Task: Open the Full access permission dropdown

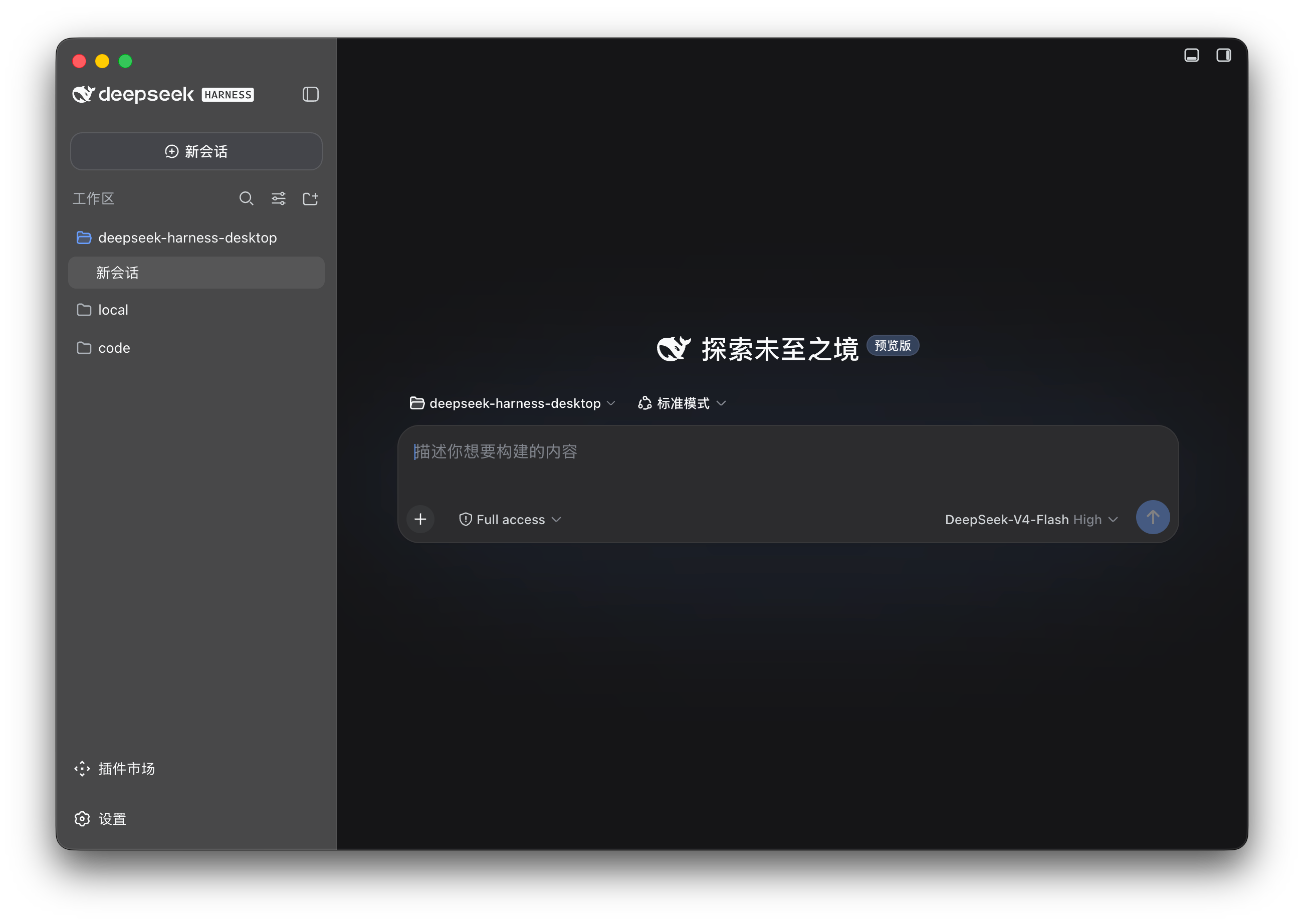Action: tap(510, 520)
